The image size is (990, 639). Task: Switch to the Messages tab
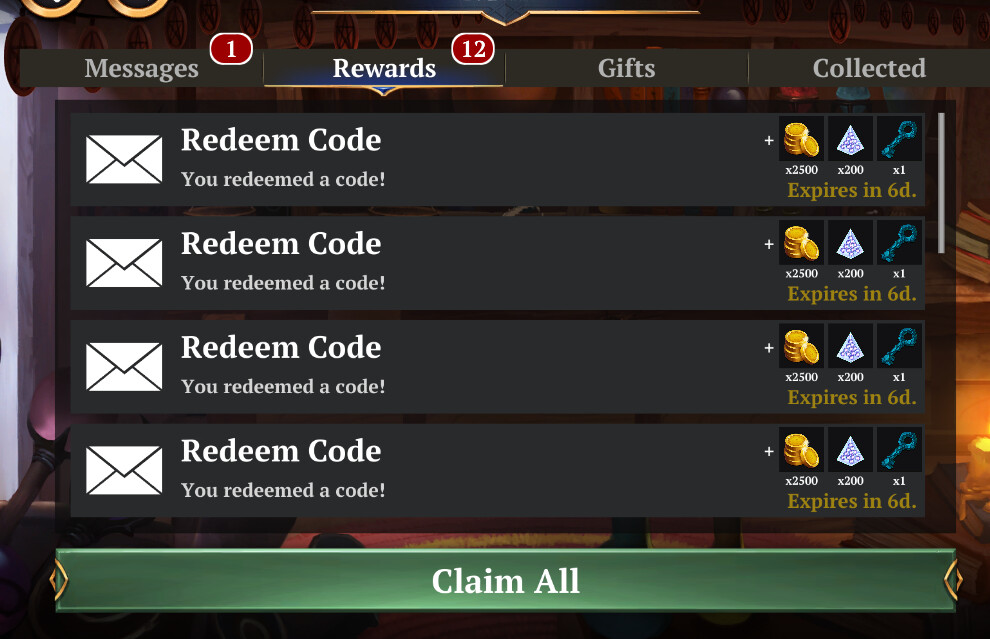(141, 68)
